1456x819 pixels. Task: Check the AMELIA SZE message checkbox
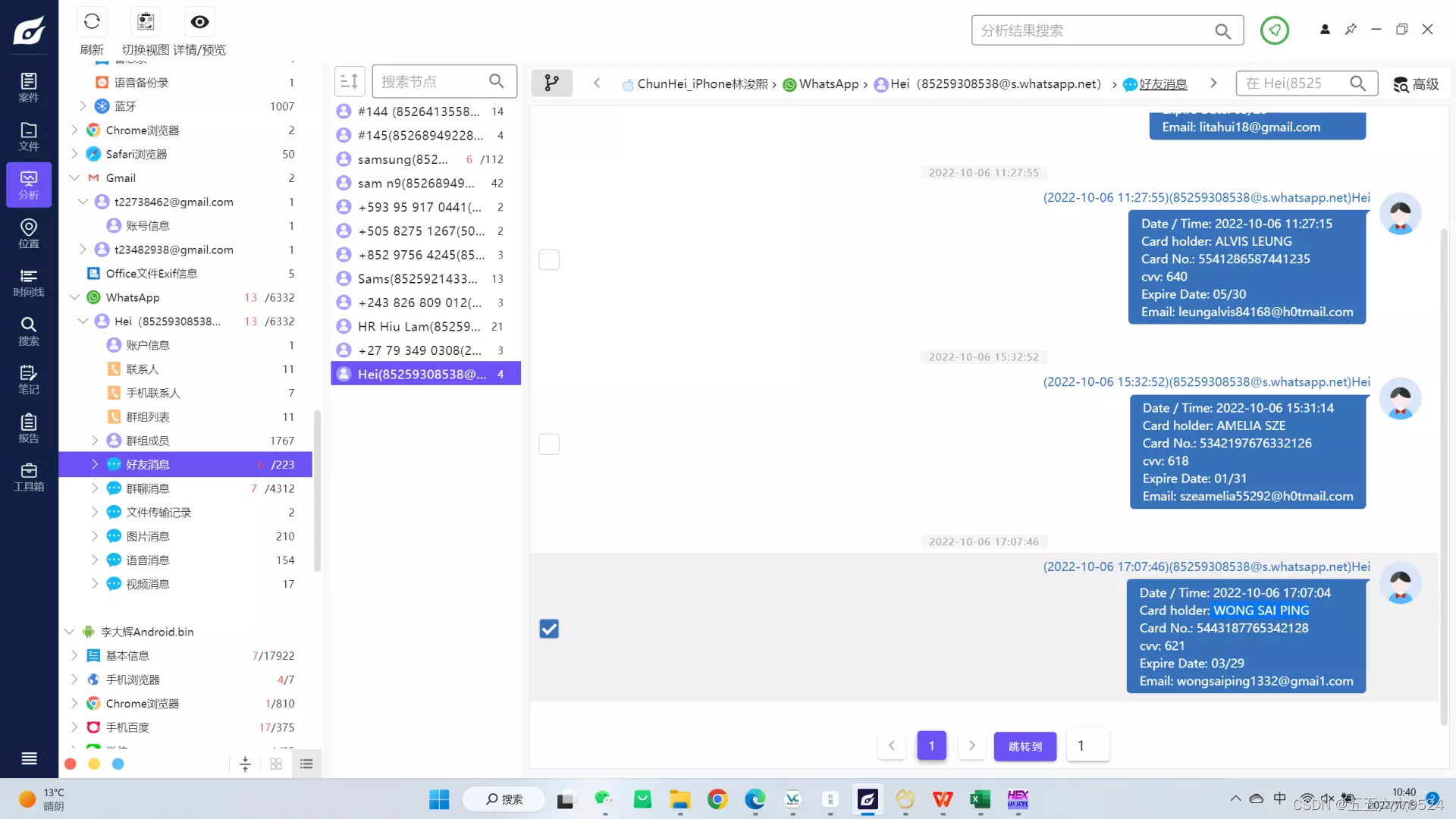click(x=549, y=444)
